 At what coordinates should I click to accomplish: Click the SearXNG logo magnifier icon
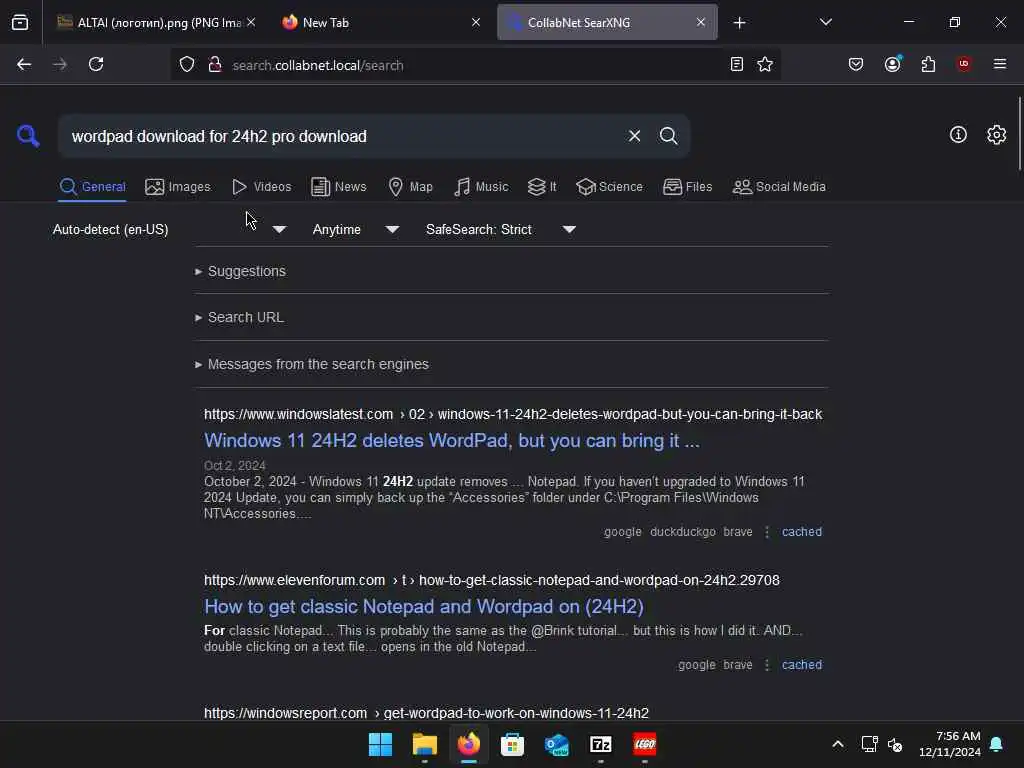pos(28,136)
